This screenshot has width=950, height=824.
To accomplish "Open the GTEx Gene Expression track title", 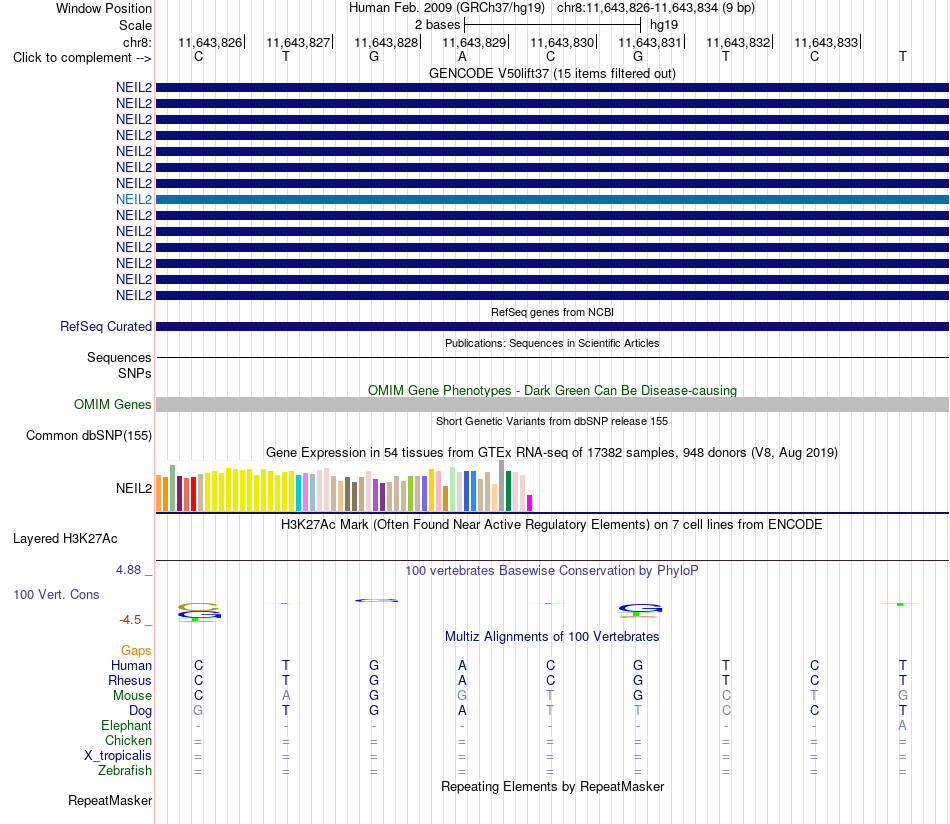I will pyautogui.click(x=552, y=453).
